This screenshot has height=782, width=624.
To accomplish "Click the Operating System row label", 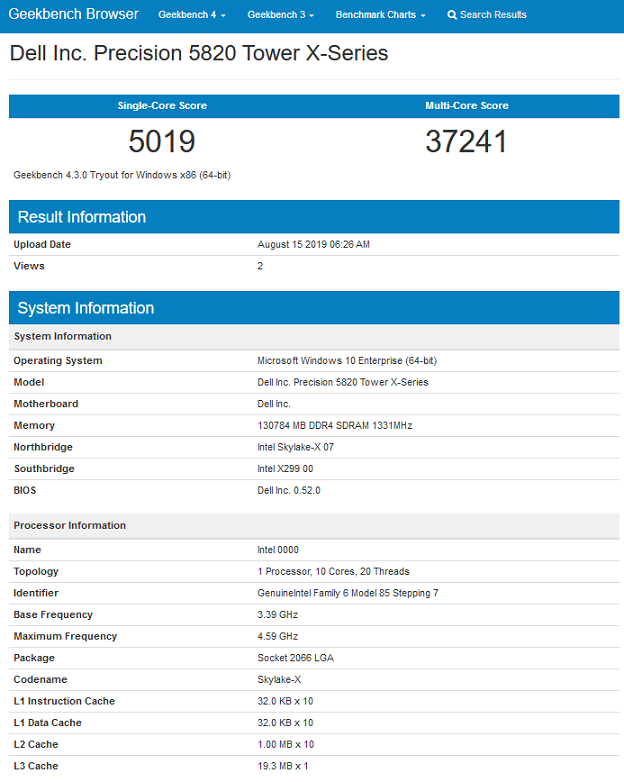I will (58, 361).
